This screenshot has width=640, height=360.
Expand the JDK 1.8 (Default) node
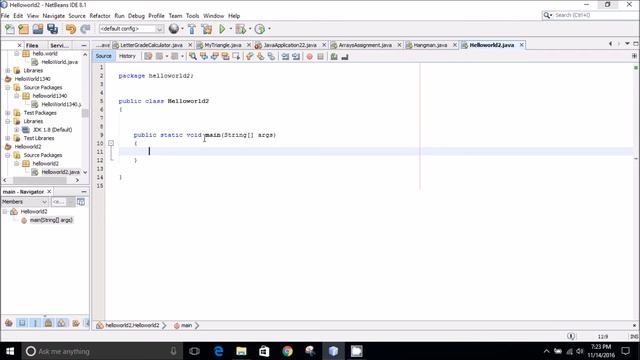(17, 130)
